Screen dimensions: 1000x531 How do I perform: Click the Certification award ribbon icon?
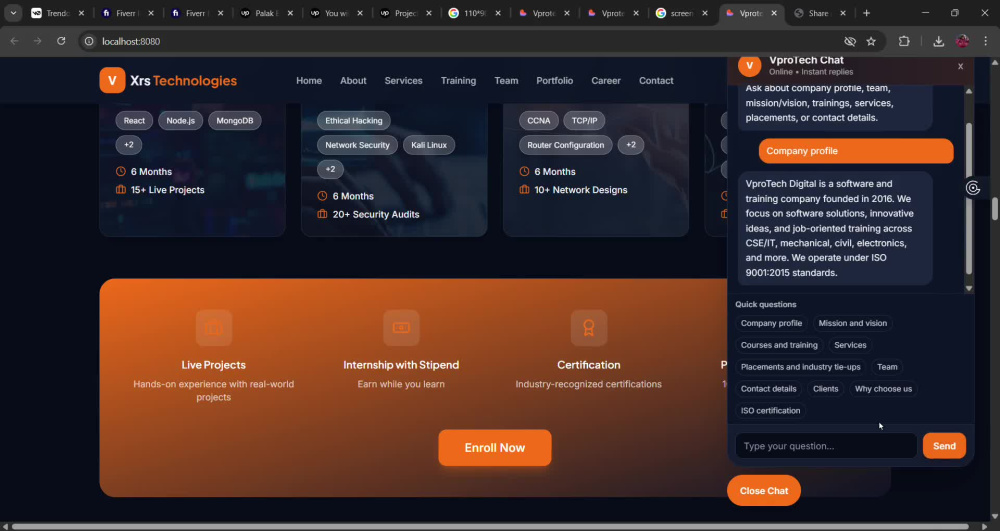tap(589, 328)
